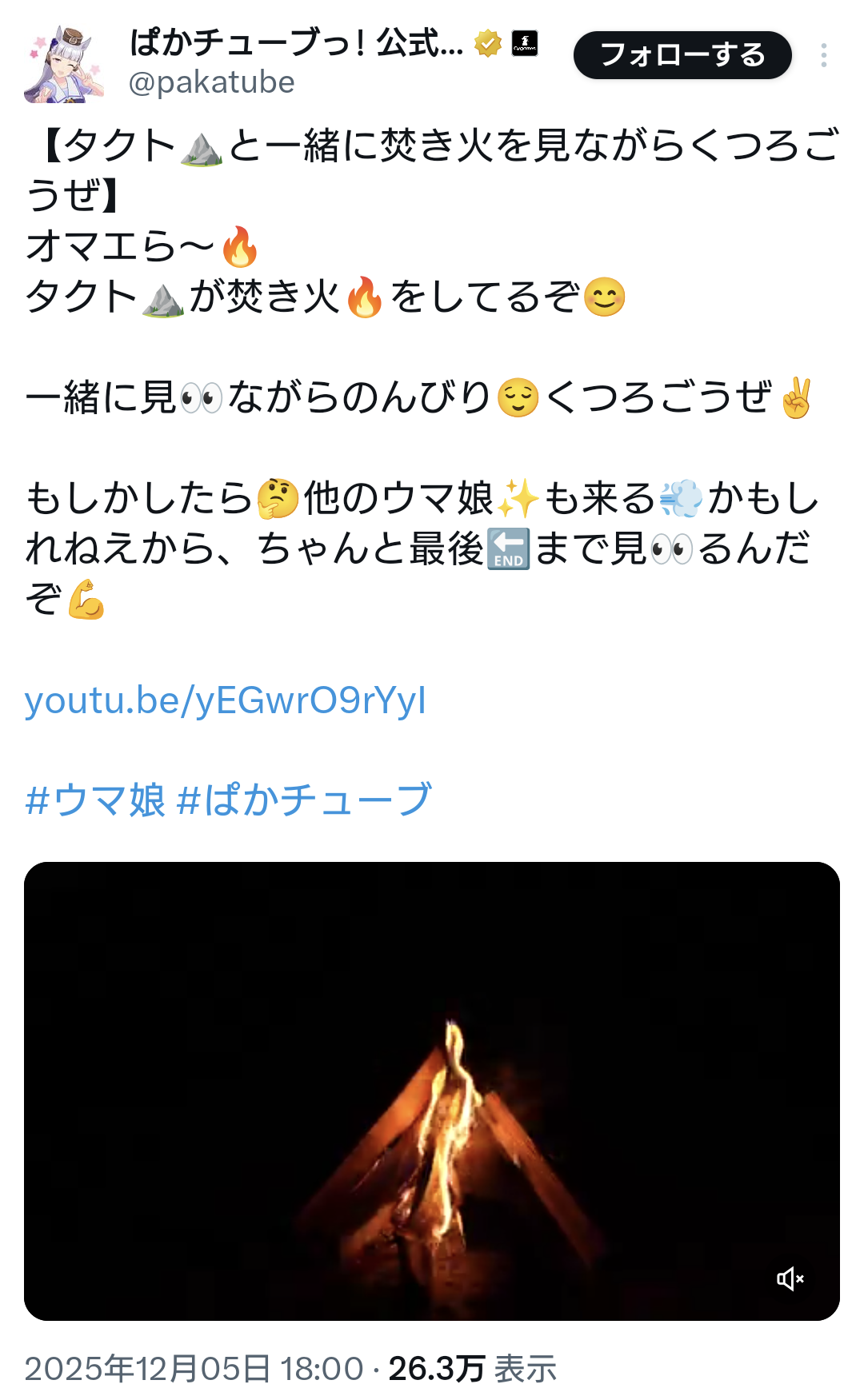Open the #ウマ娘 hashtag

(95, 800)
